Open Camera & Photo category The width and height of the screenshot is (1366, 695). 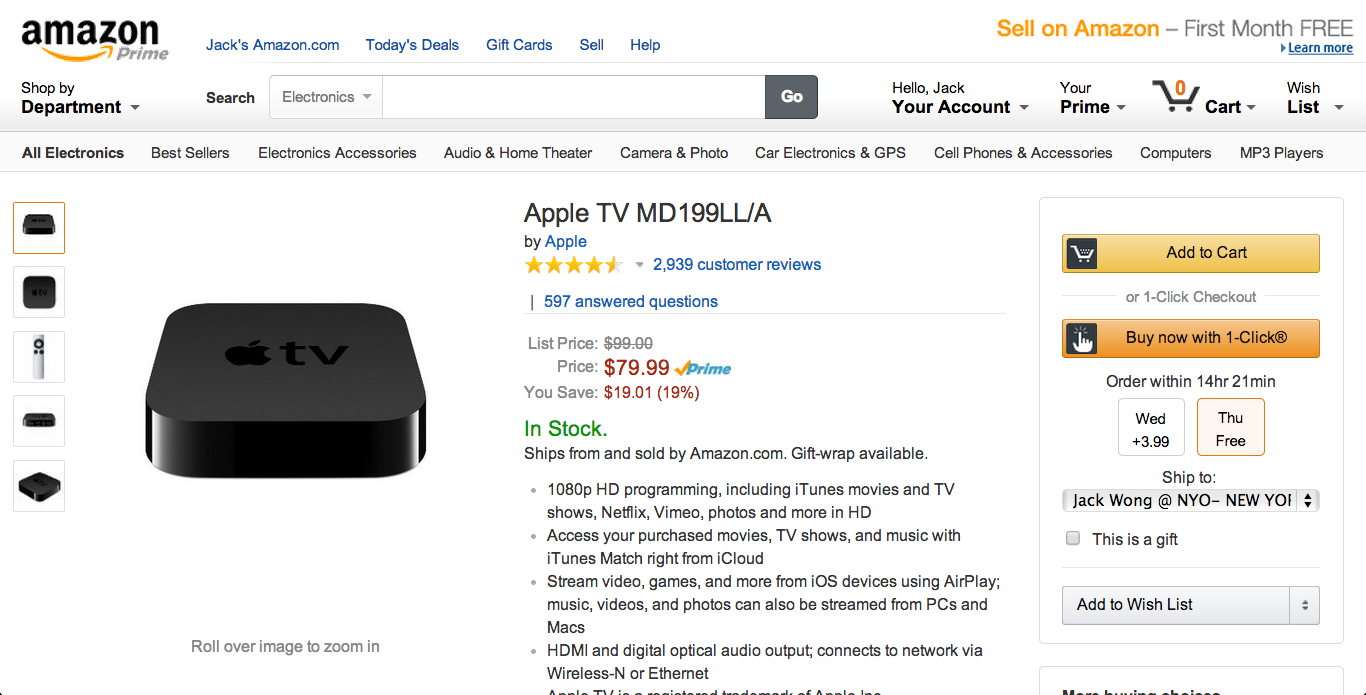tap(674, 153)
